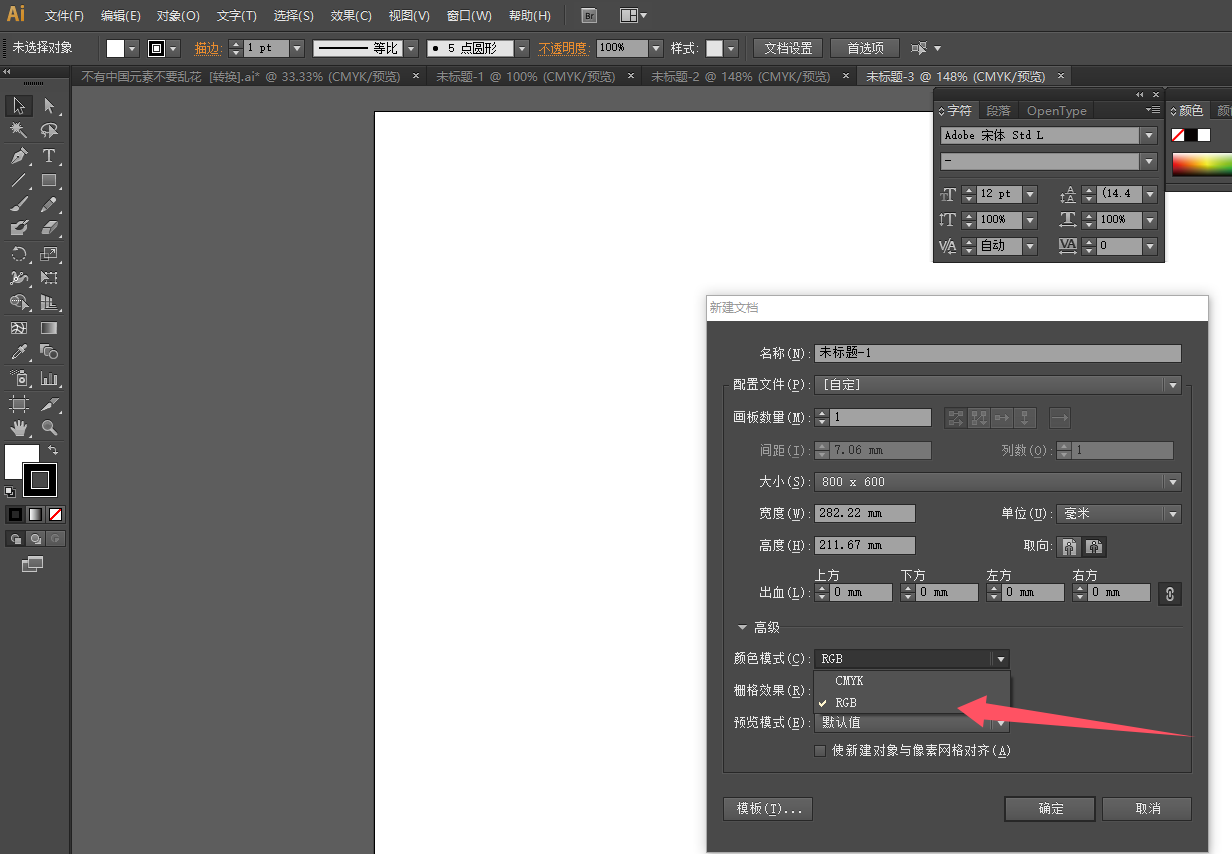The image size is (1232, 854).
Task: Select the Type tool
Action: (x=49, y=156)
